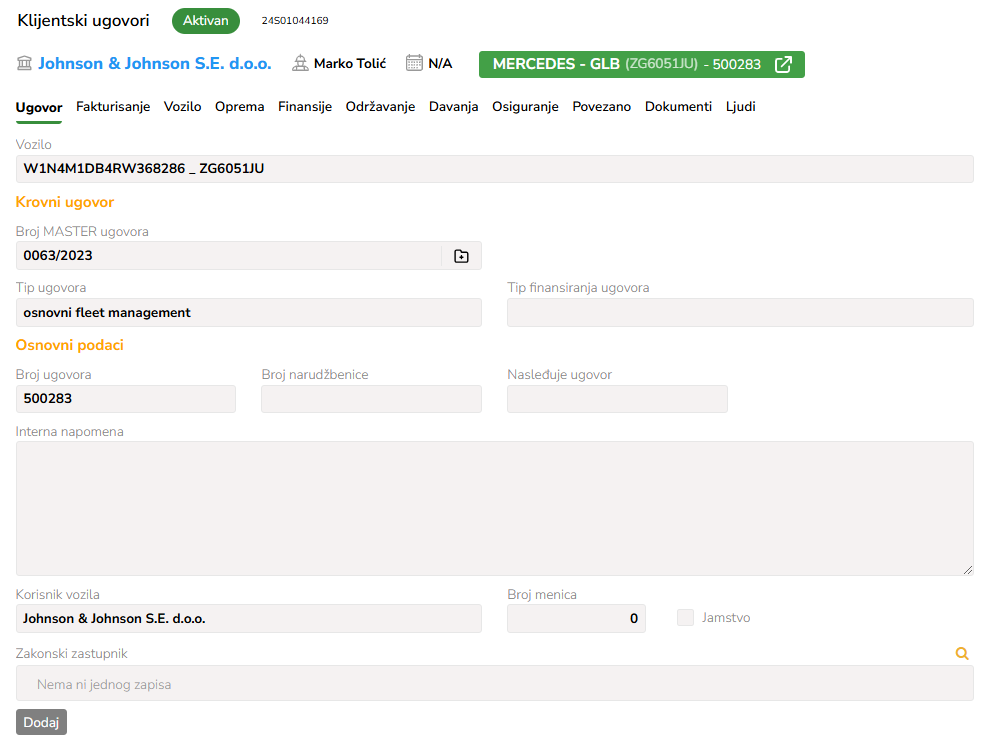Click the calendar icon next to N/A
Screen dimensions: 1007x746
pos(414,63)
